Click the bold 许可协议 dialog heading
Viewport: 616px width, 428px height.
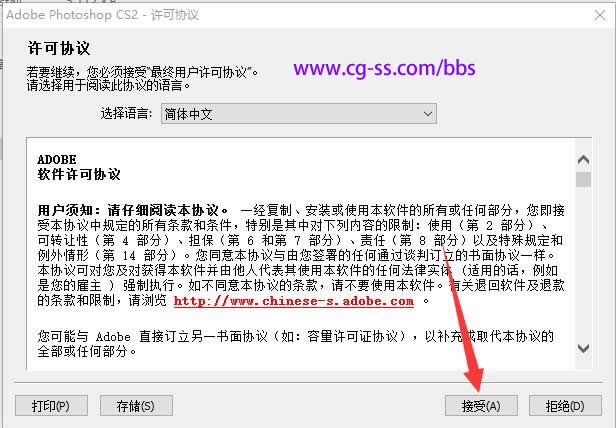pos(59,48)
